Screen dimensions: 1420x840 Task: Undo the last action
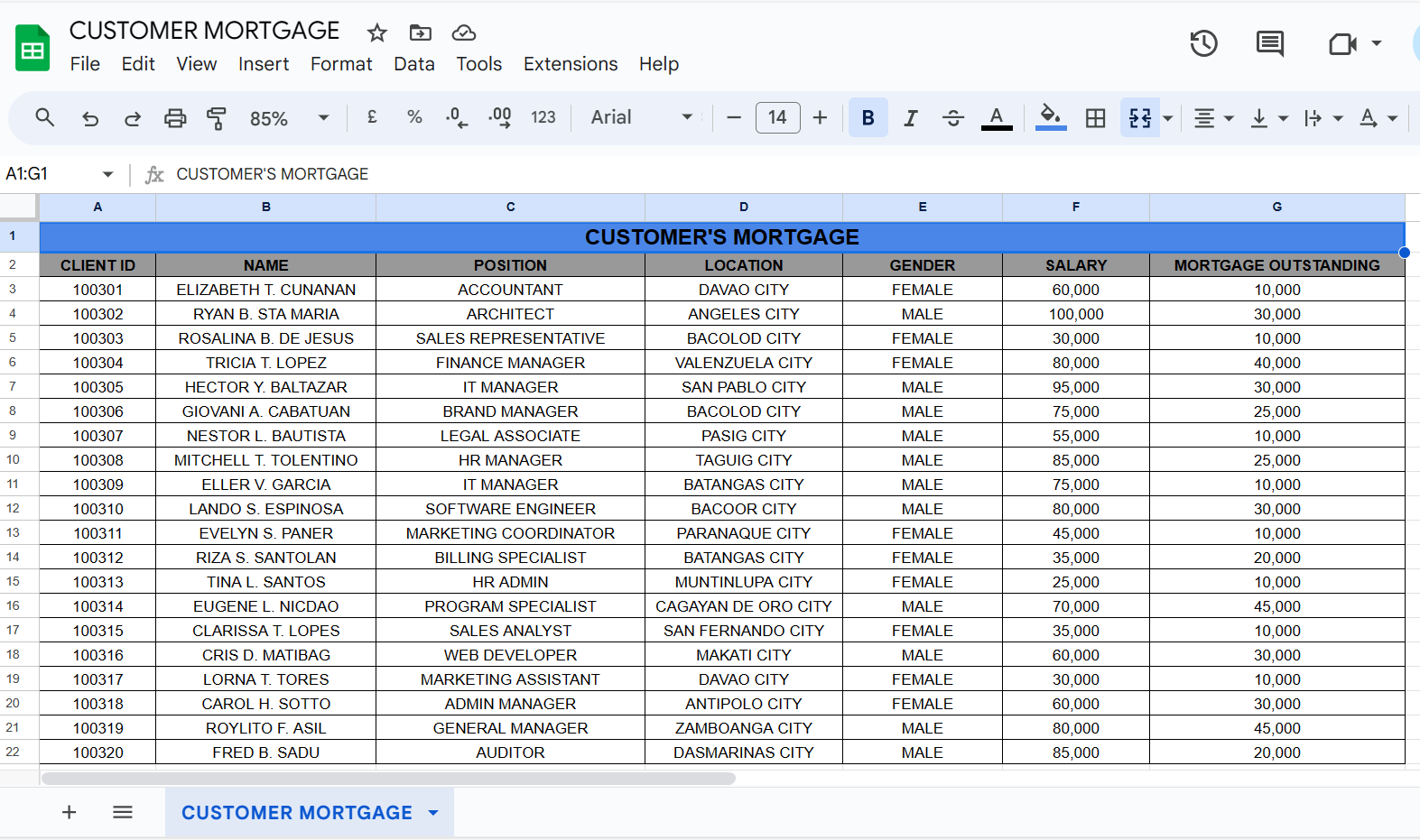point(90,118)
